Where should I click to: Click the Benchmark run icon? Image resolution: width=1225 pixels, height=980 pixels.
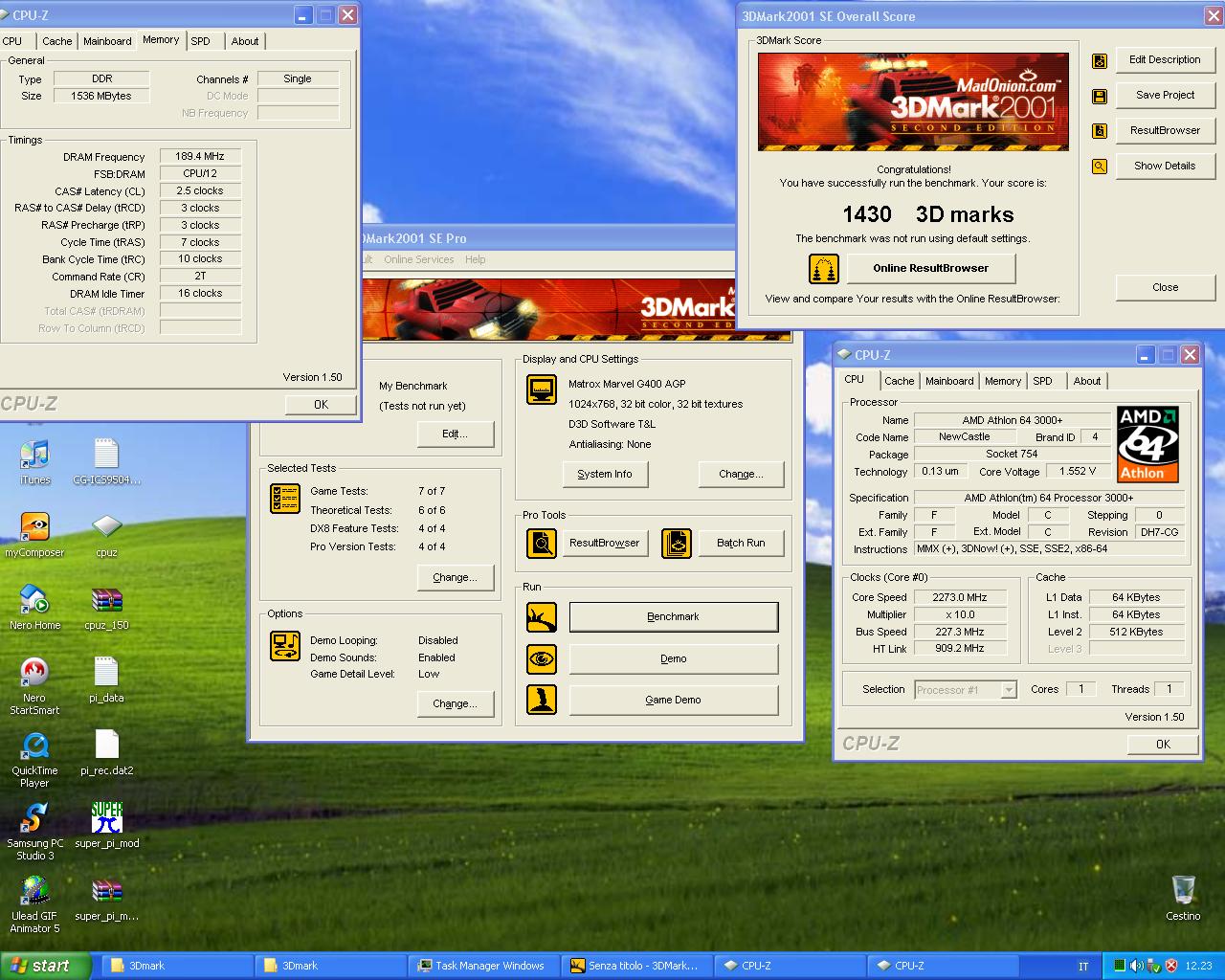point(542,617)
